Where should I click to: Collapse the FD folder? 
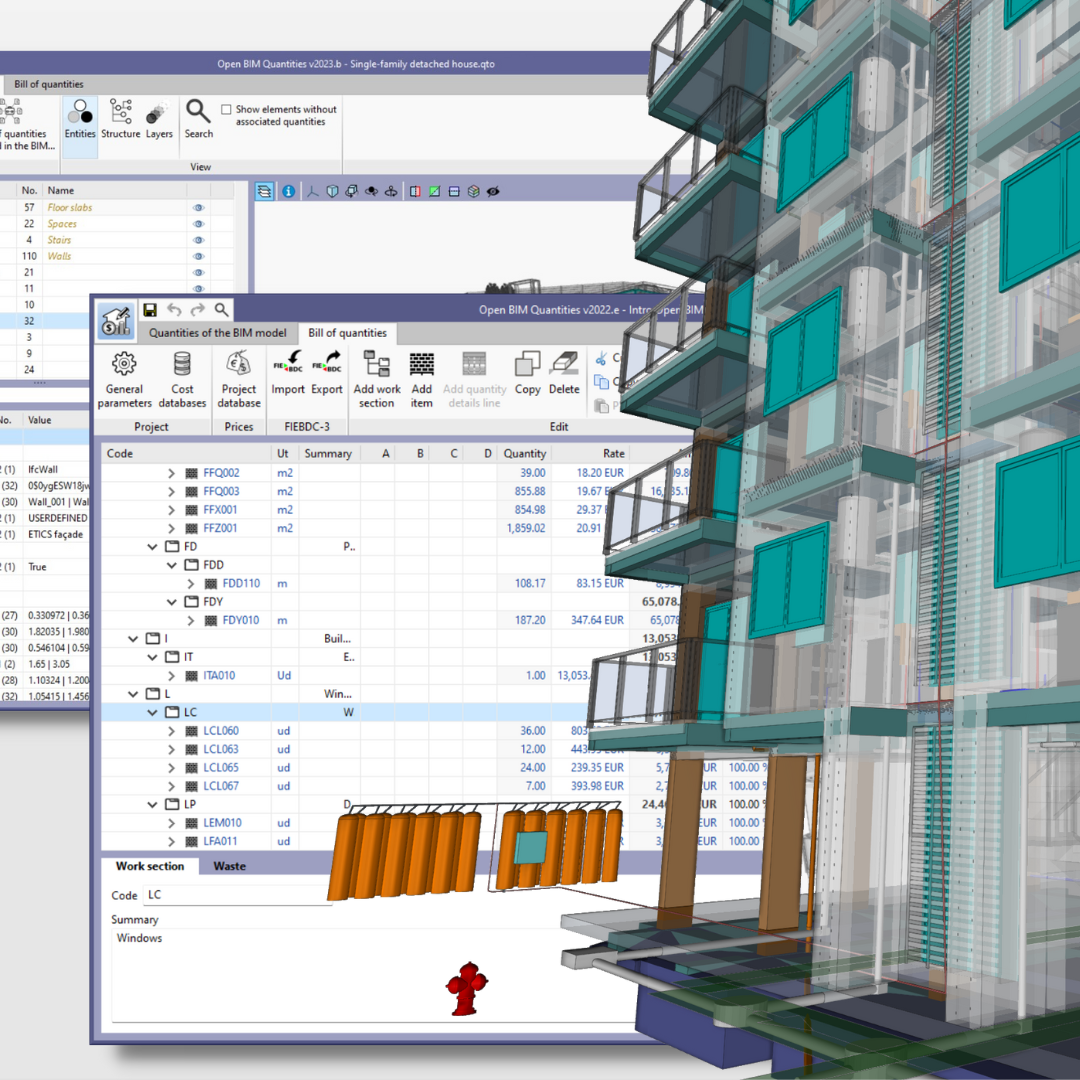tap(153, 547)
